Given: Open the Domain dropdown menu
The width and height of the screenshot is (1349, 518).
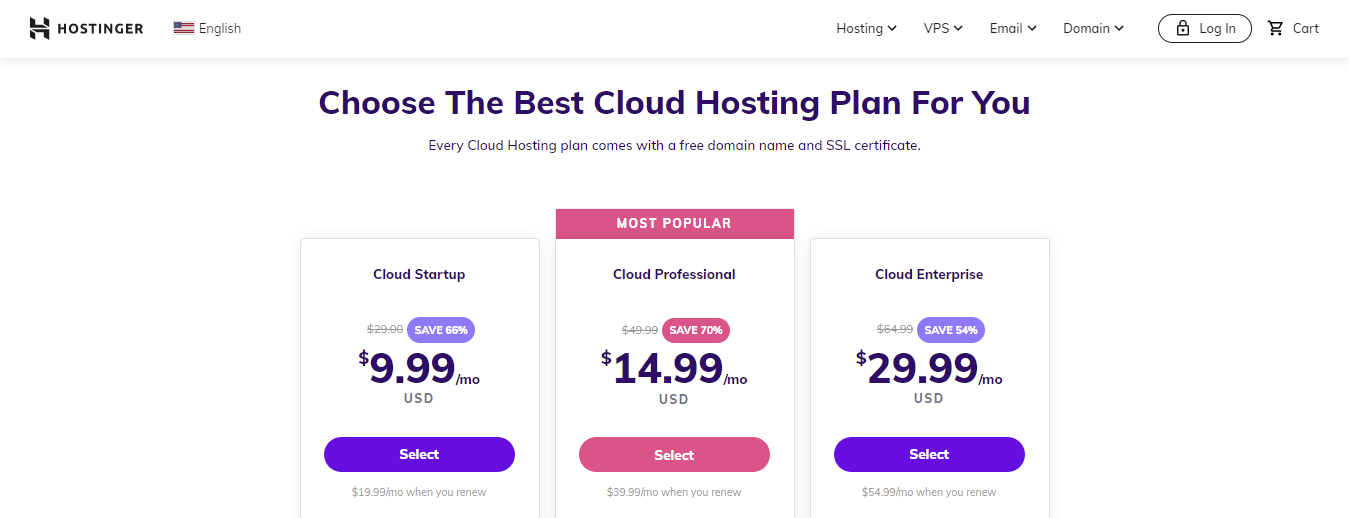Looking at the screenshot, I should pyautogui.click(x=1093, y=28).
